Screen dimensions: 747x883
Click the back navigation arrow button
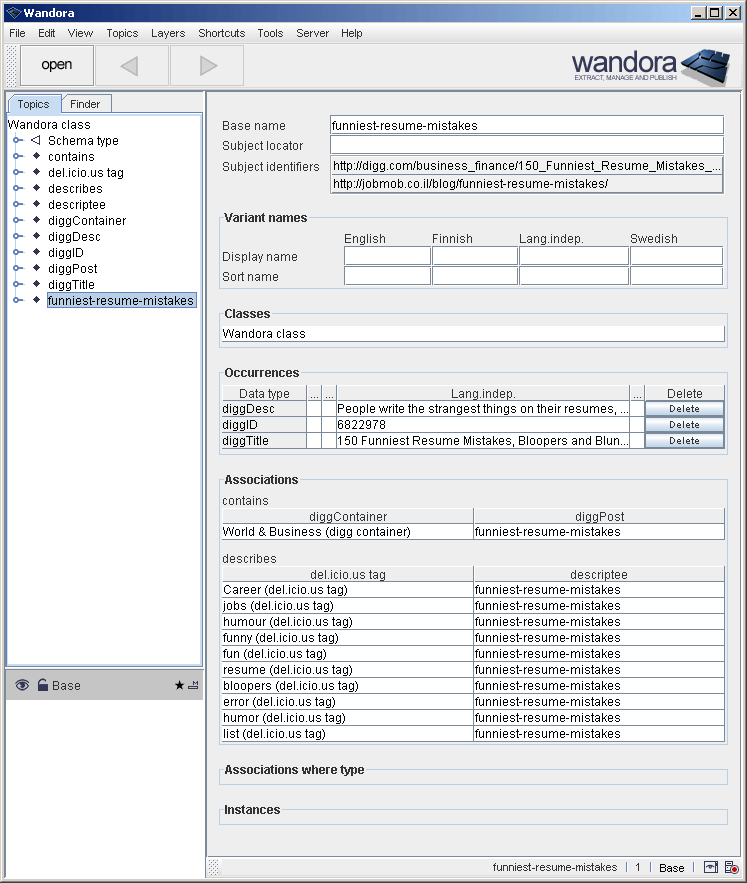tap(131, 66)
